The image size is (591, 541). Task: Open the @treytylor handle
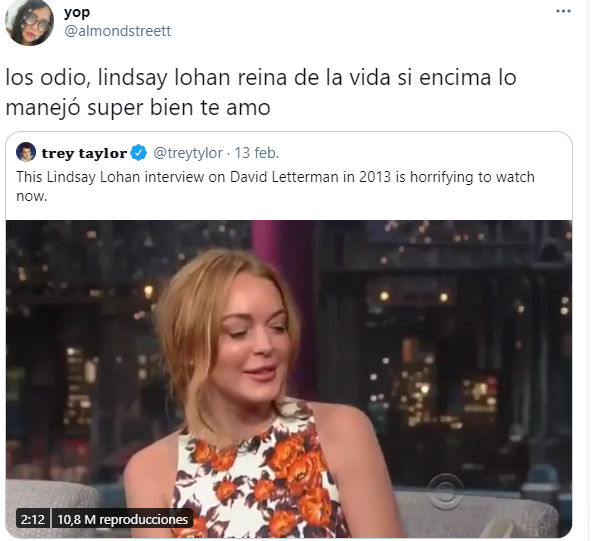tap(188, 153)
